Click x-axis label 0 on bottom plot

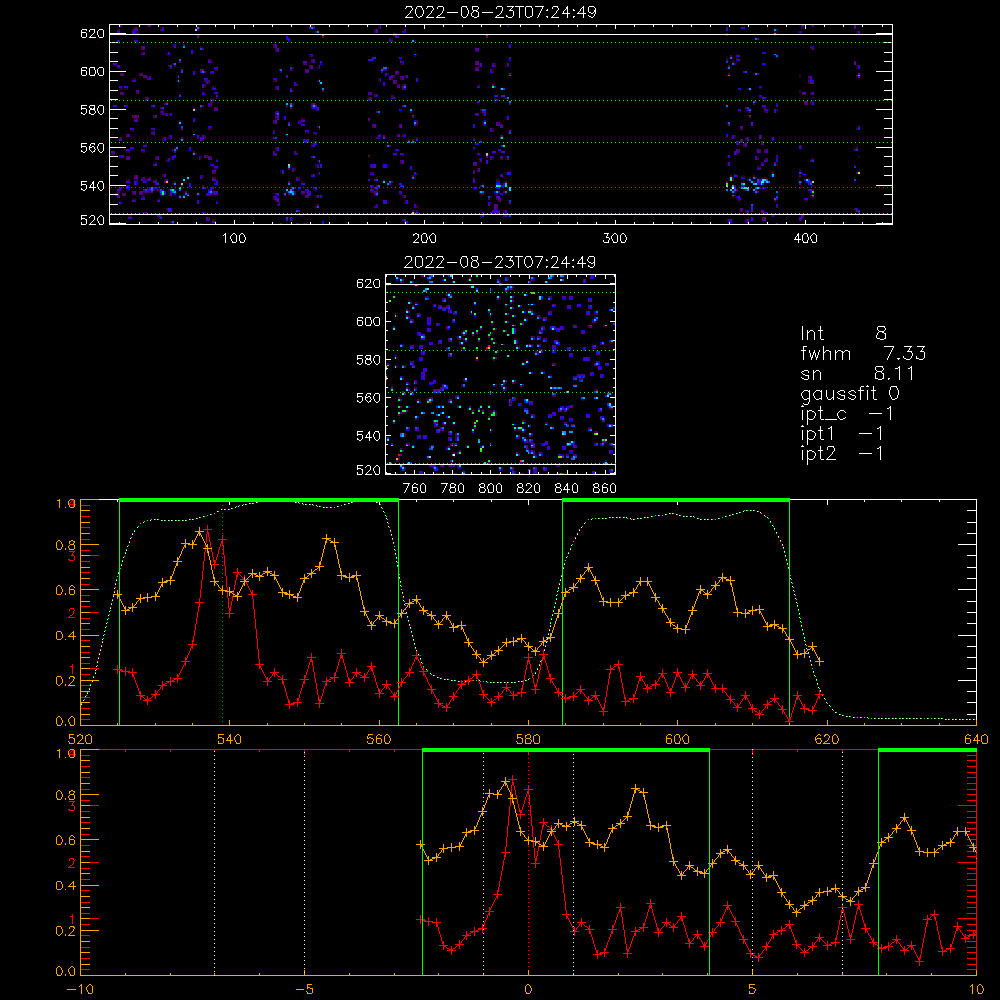pyautogui.click(x=528, y=989)
